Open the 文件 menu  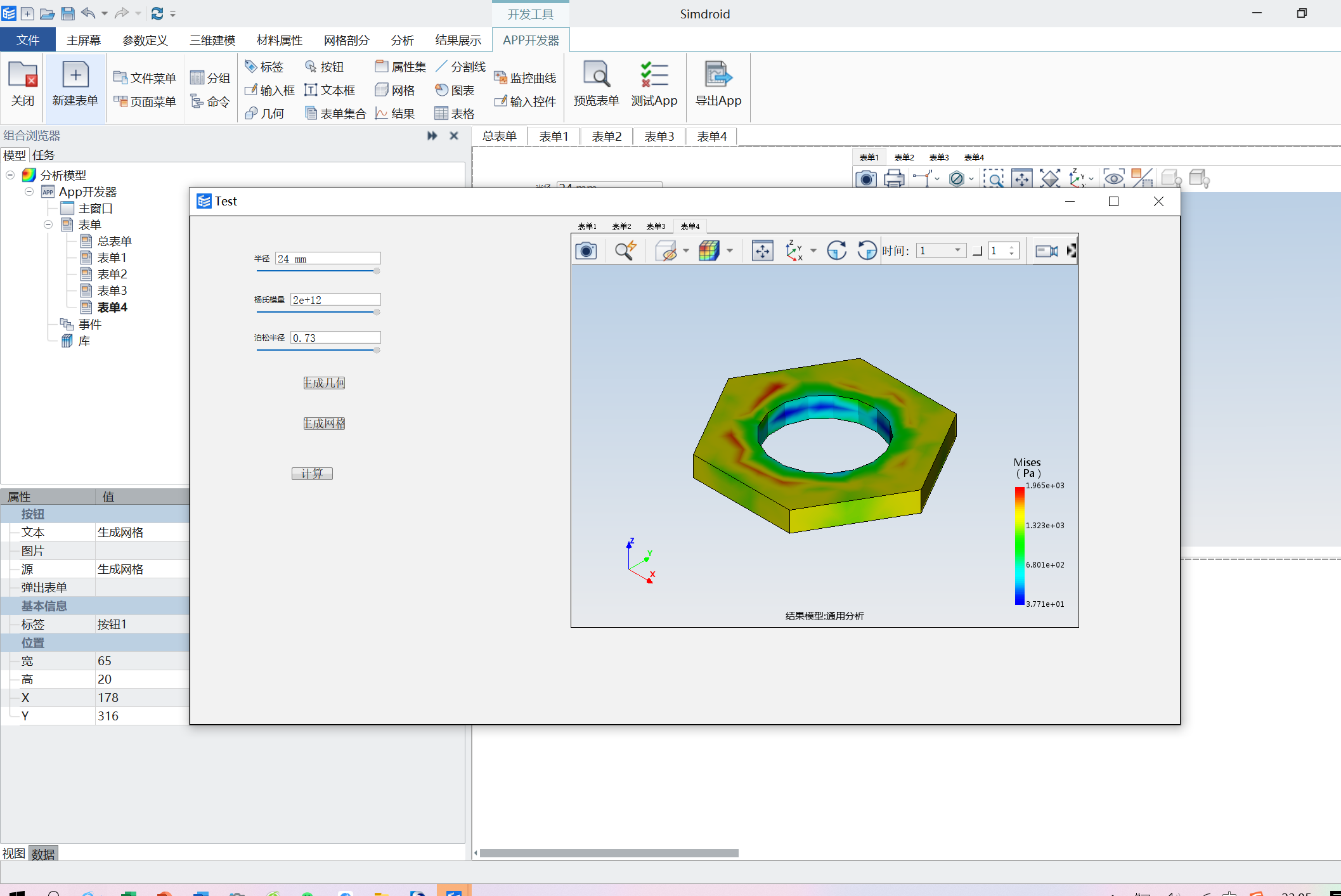[x=28, y=40]
